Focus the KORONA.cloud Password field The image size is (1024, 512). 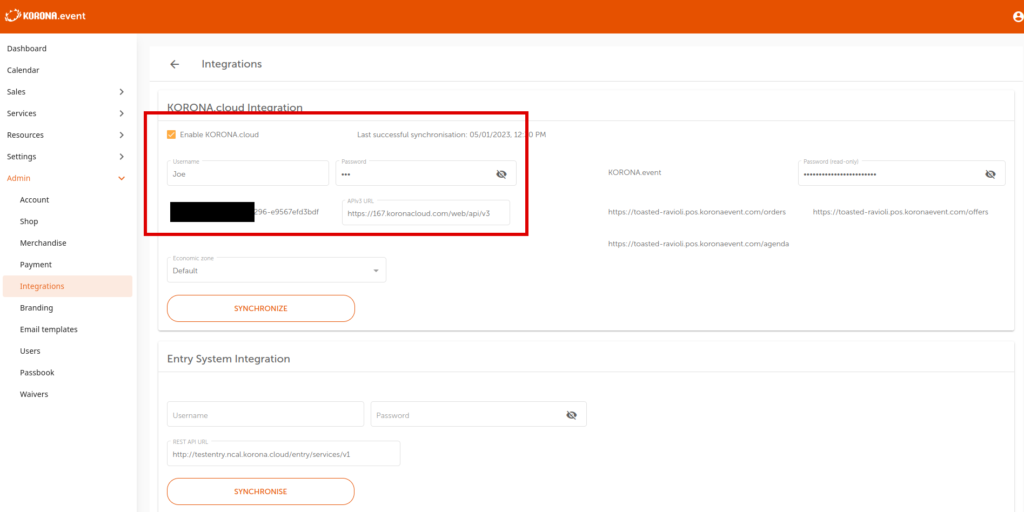(x=426, y=173)
